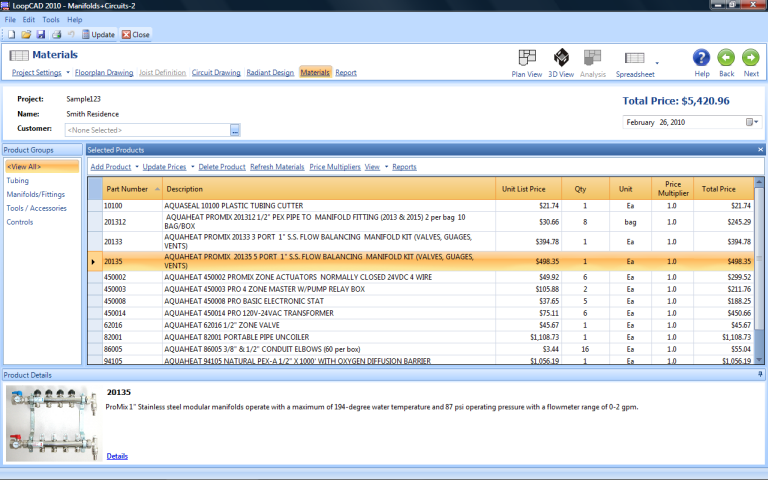Click the table vertical scrollbar
Image resolution: width=768 pixels, height=480 pixels.
click(759, 270)
